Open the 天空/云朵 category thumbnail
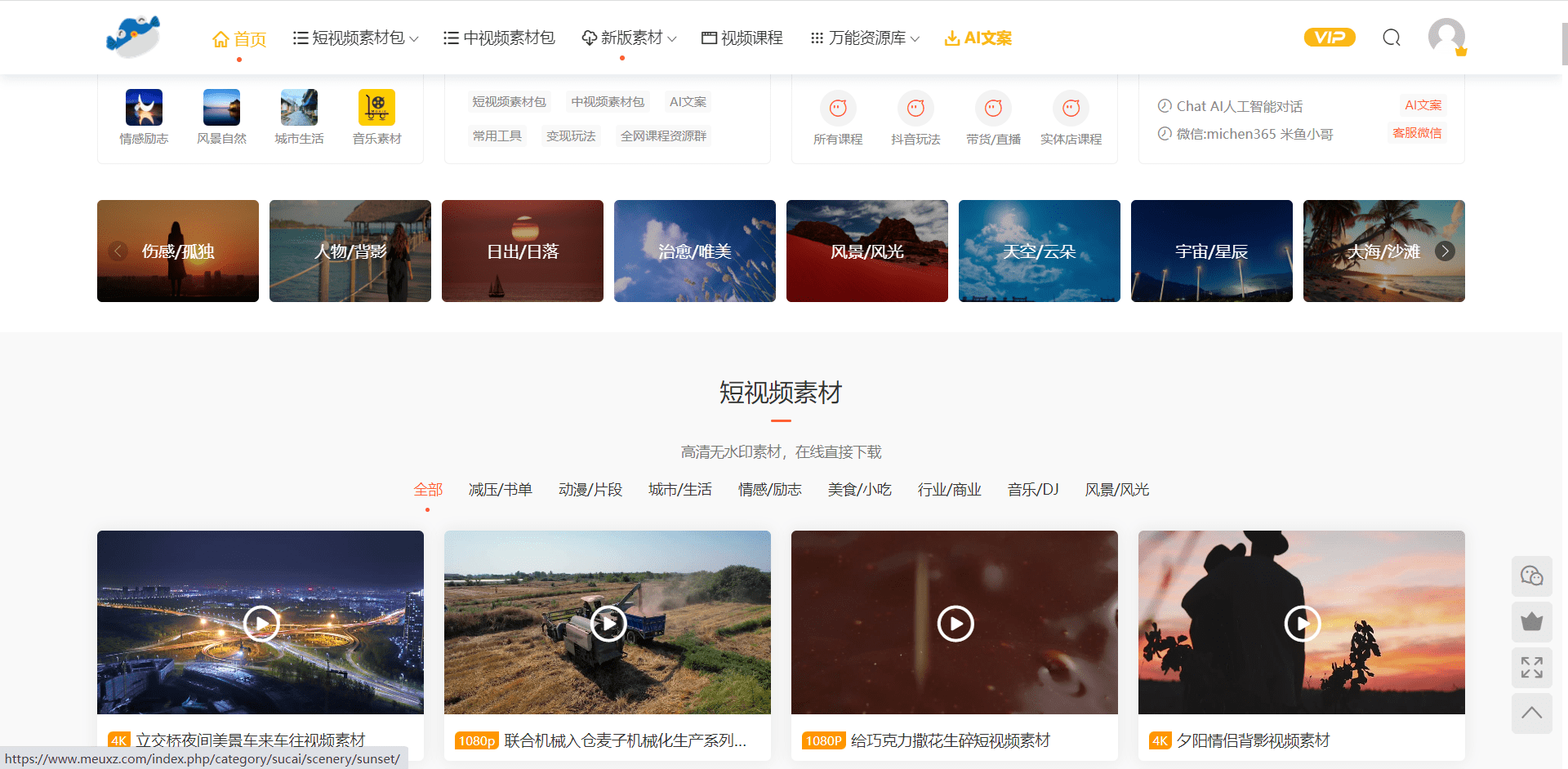 click(1040, 251)
